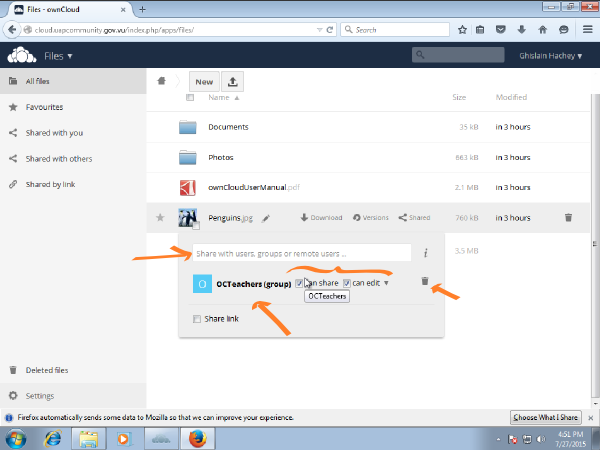Image resolution: width=600 pixels, height=450 pixels.
Task: Click the Documents folder icon
Action: [188, 127]
